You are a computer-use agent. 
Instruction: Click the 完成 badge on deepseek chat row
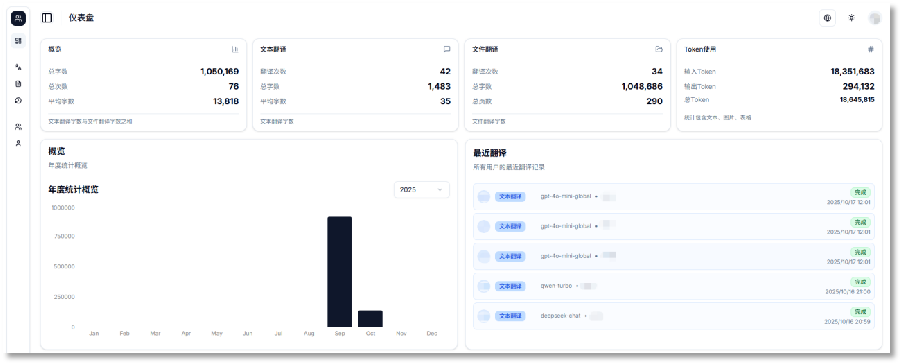[860, 311]
